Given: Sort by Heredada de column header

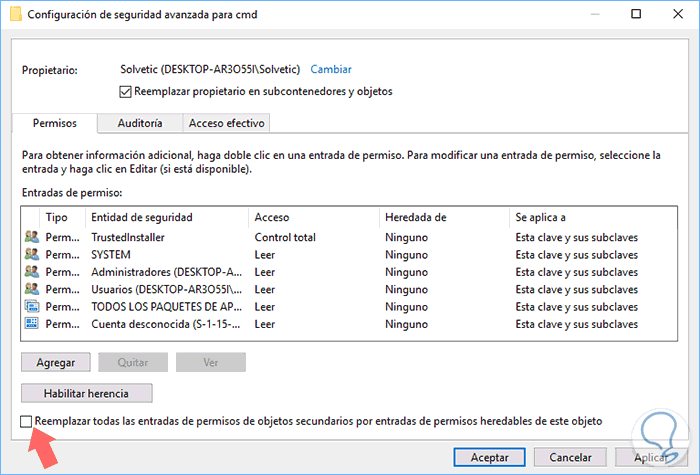Looking at the screenshot, I should (x=444, y=217).
